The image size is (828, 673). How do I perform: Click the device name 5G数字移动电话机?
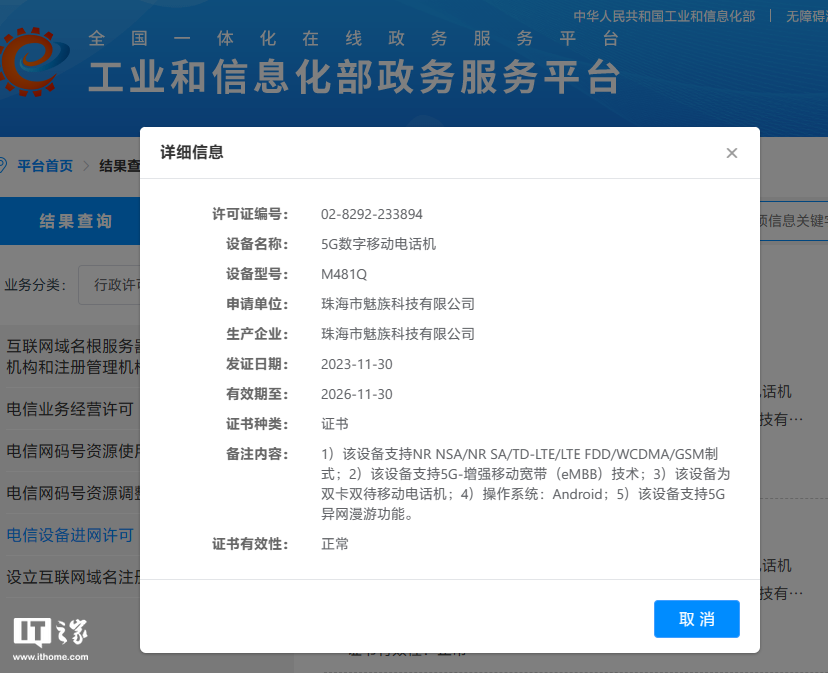pyautogui.click(x=378, y=244)
